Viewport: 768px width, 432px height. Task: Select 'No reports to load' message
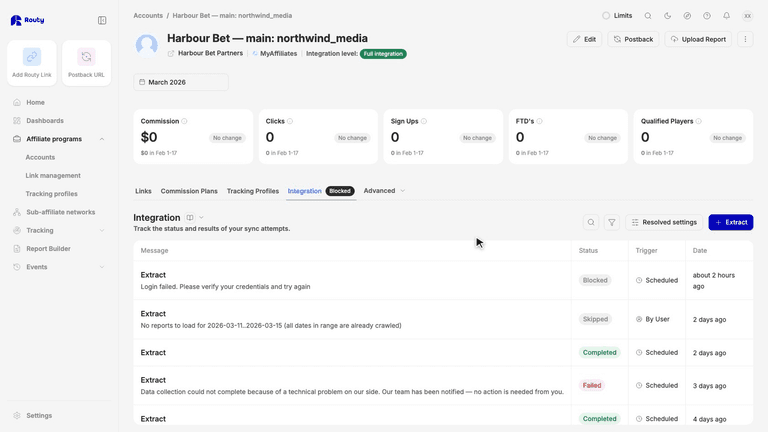click(271, 325)
